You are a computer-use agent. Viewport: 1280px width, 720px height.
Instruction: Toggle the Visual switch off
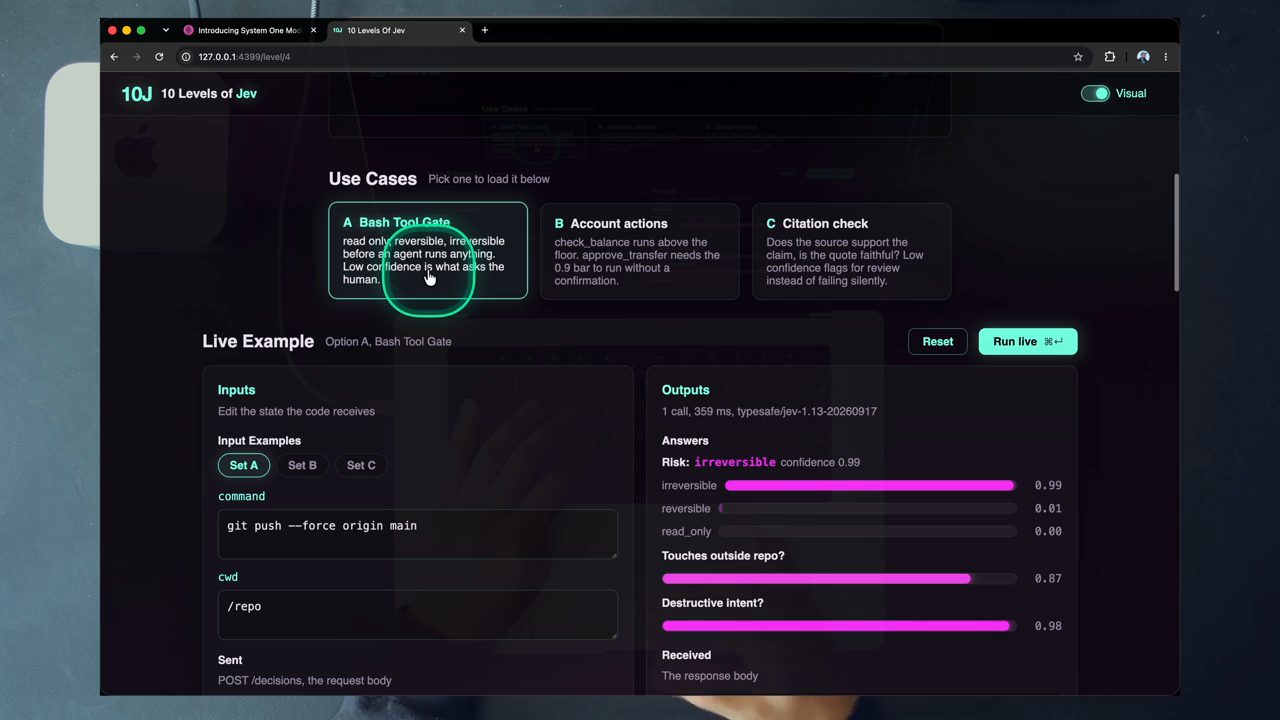[x=1095, y=93]
